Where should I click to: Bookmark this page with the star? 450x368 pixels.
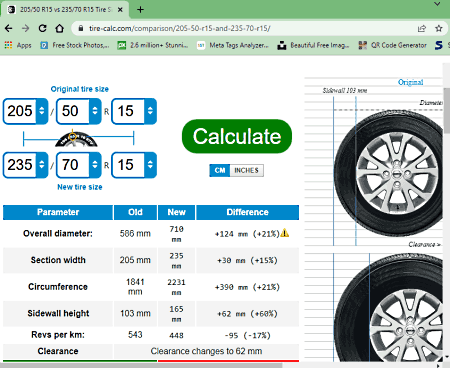tap(439, 28)
